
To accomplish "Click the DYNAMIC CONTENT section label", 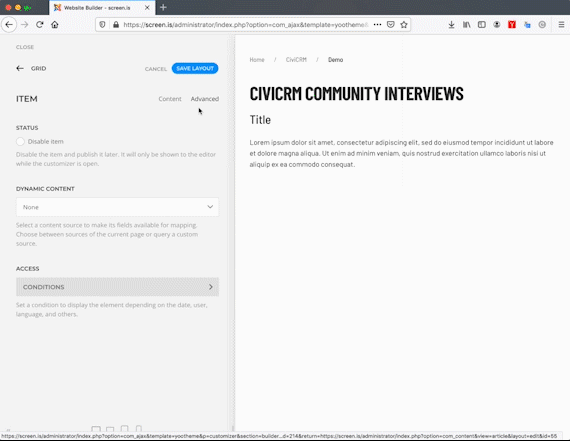I will click(x=45, y=189).
